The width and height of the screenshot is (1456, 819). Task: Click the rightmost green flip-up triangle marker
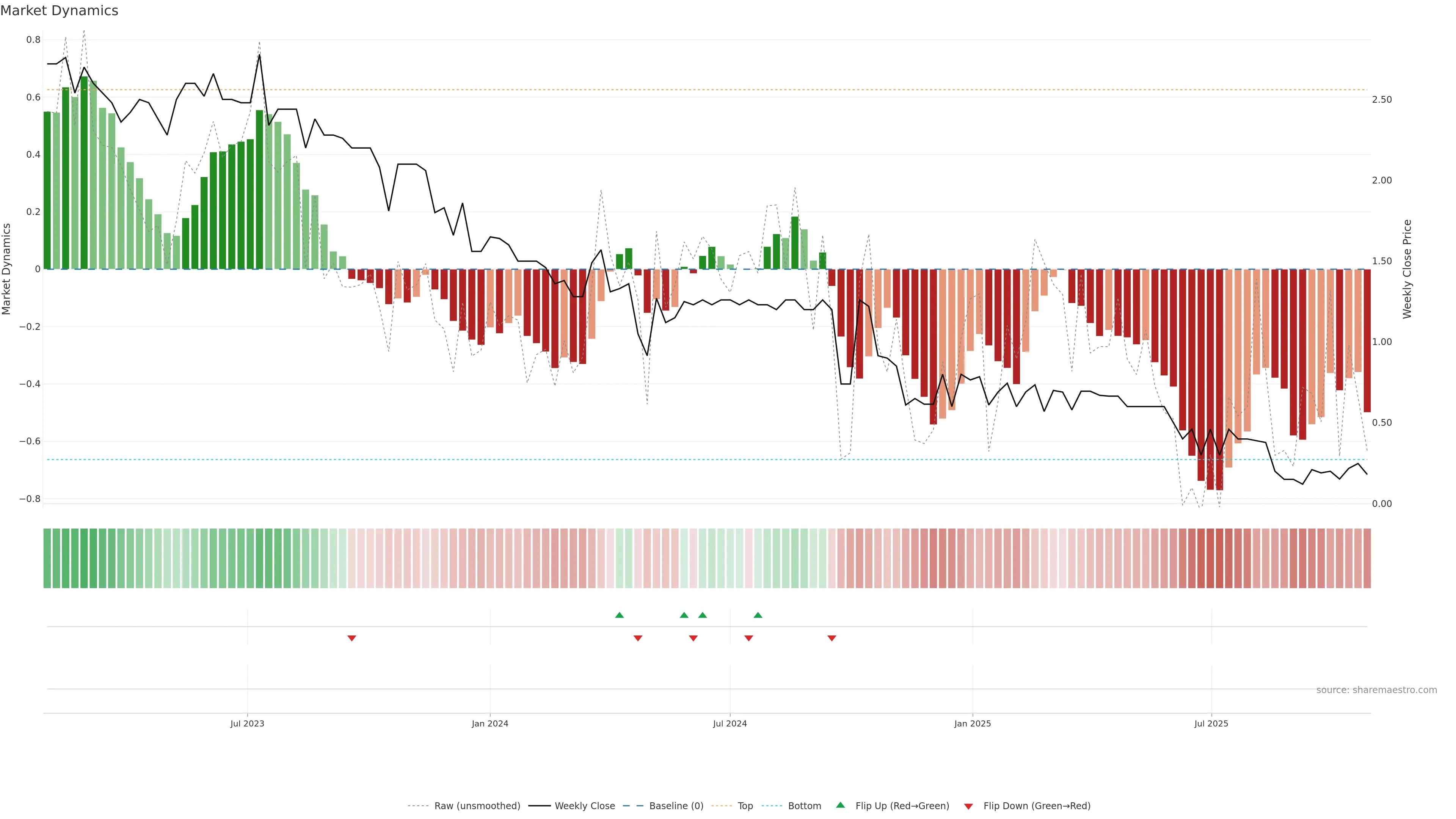point(758,615)
